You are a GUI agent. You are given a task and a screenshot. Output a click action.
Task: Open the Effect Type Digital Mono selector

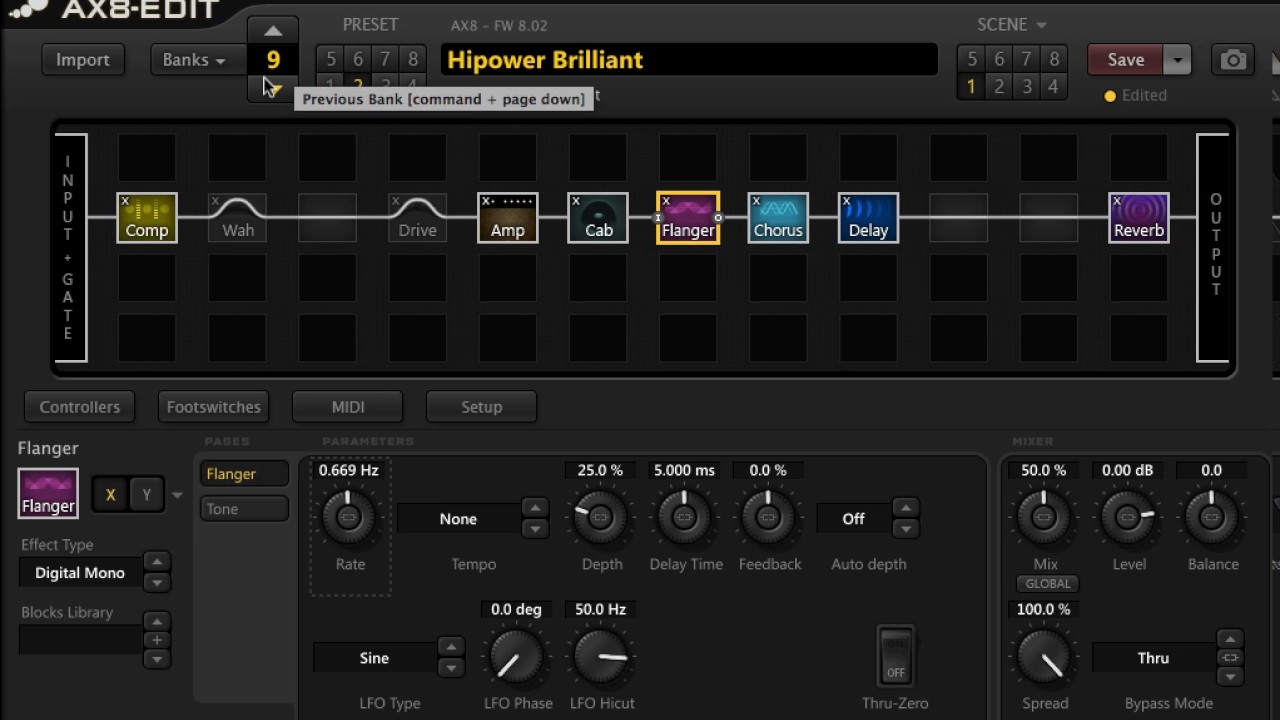80,573
